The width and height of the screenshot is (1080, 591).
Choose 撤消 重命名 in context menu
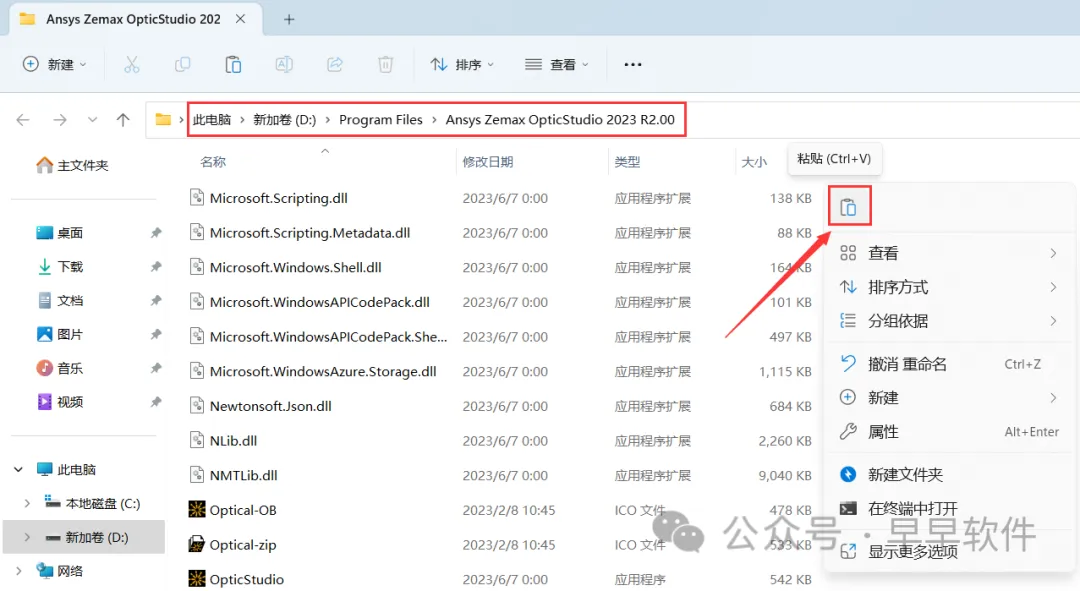948,364
